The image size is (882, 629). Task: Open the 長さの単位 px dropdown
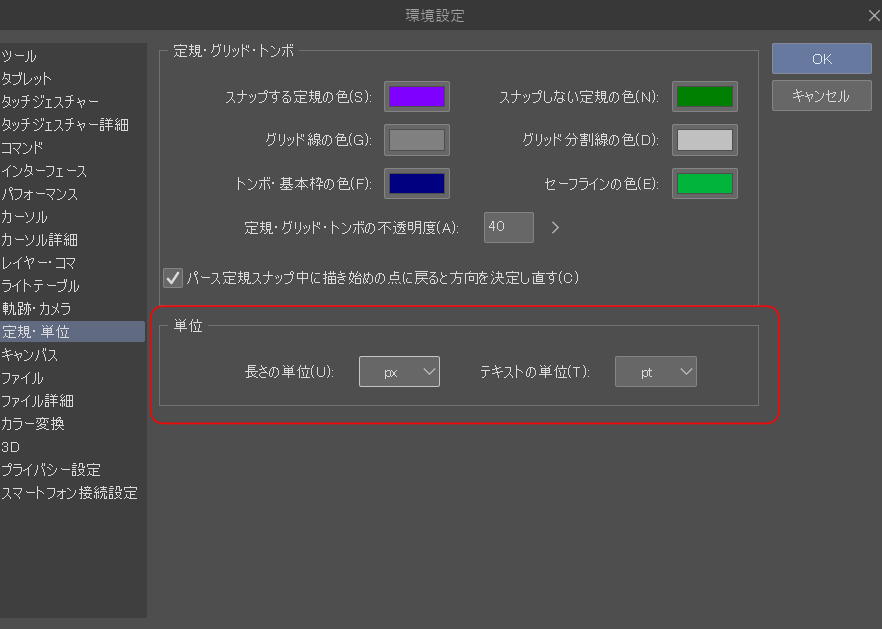coord(399,372)
